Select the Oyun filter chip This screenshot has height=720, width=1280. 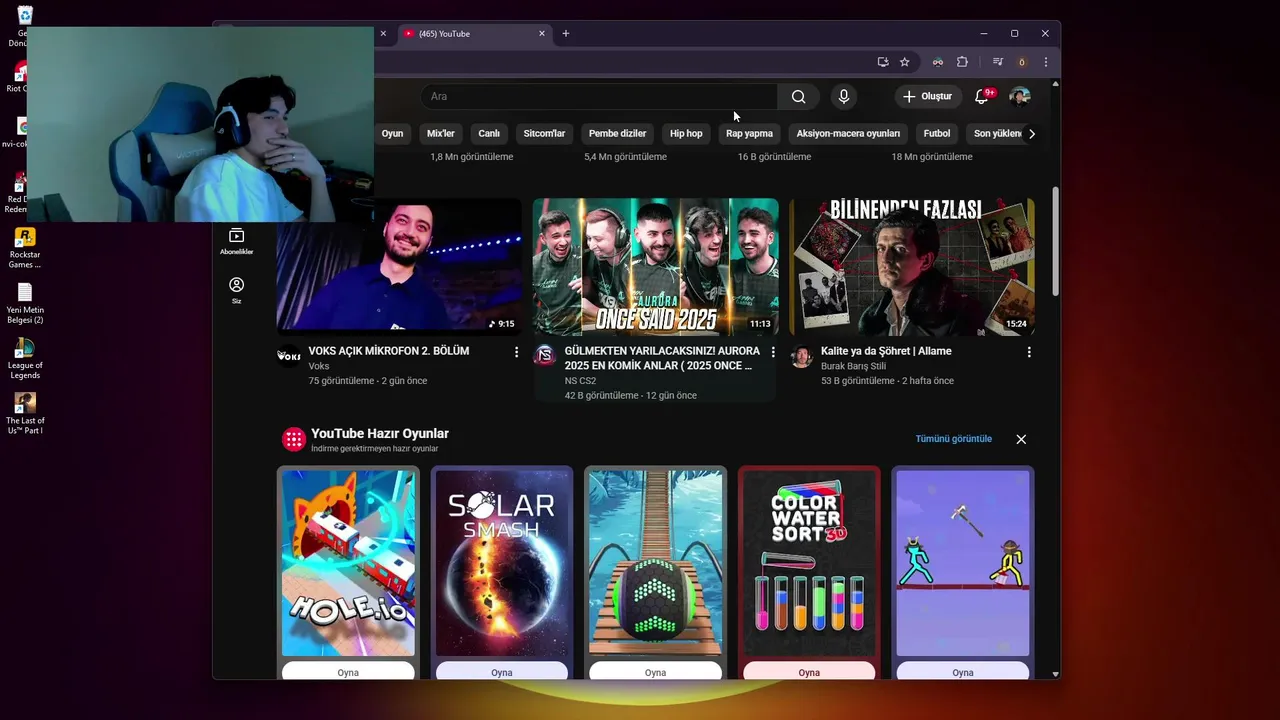pyautogui.click(x=392, y=133)
